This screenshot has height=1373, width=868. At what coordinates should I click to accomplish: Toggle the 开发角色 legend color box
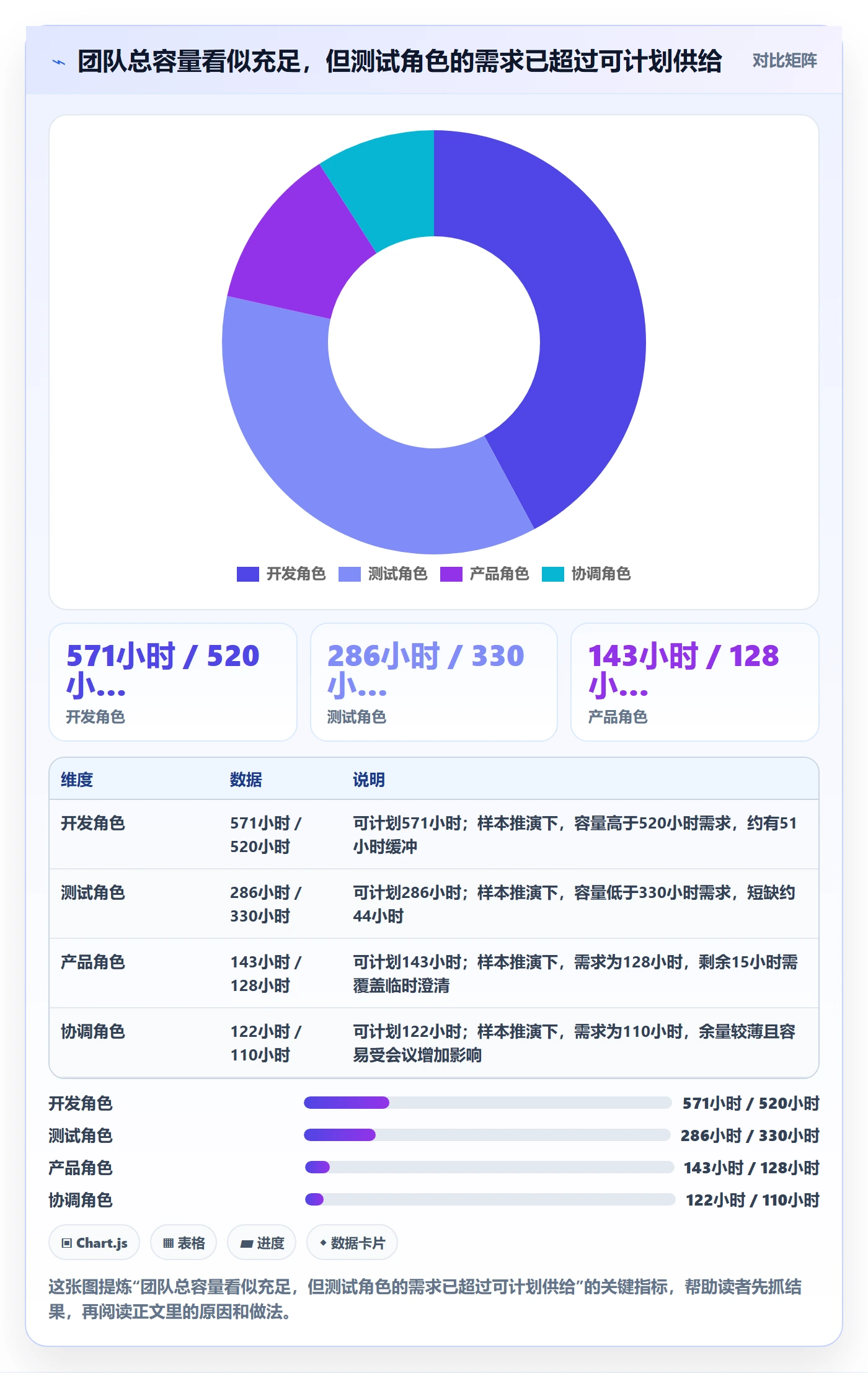point(247,574)
